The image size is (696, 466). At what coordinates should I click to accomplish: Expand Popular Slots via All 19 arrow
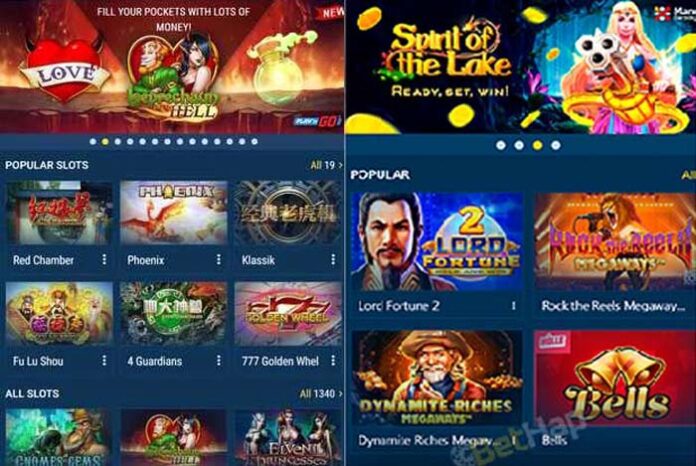(326, 165)
